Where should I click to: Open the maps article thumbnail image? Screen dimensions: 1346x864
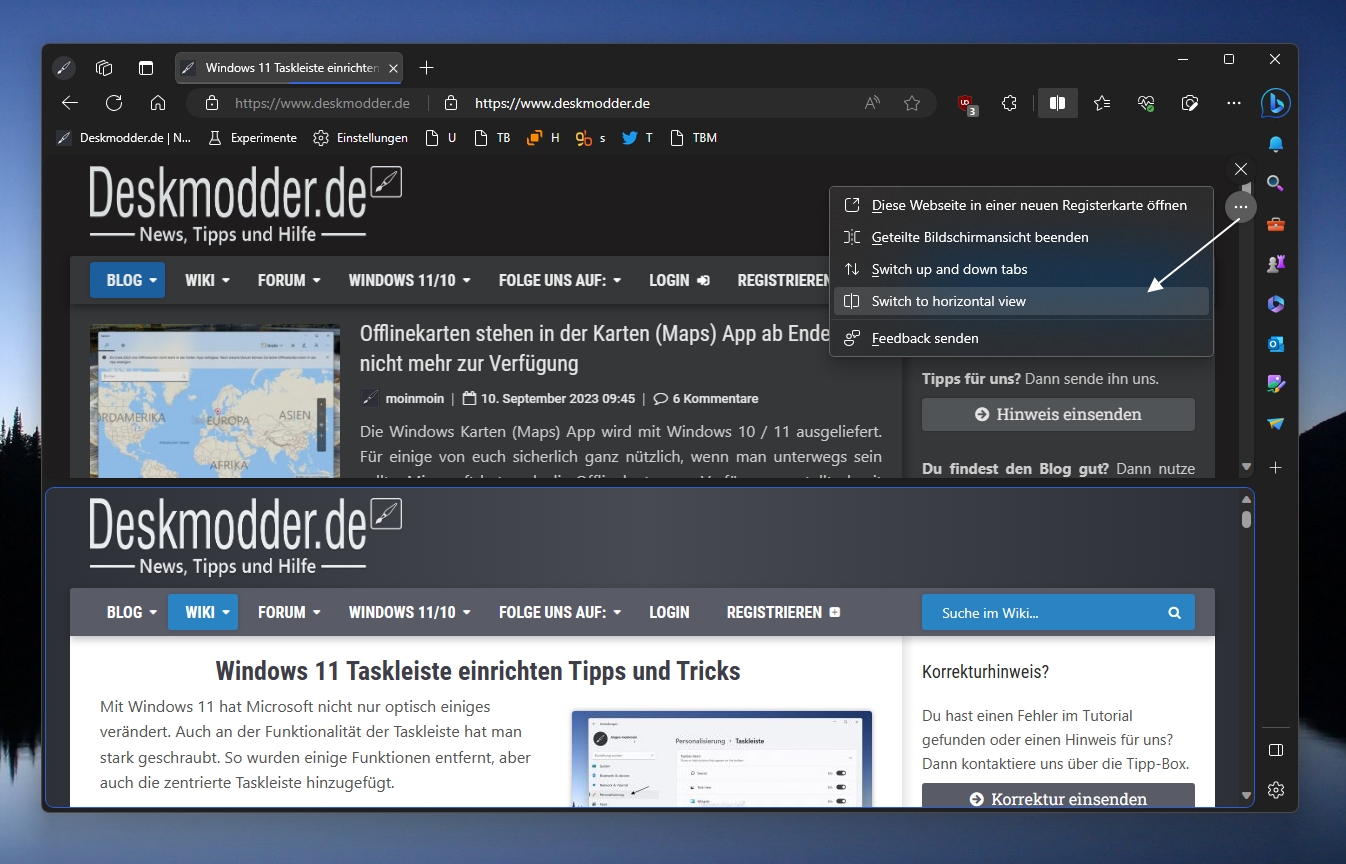215,400
